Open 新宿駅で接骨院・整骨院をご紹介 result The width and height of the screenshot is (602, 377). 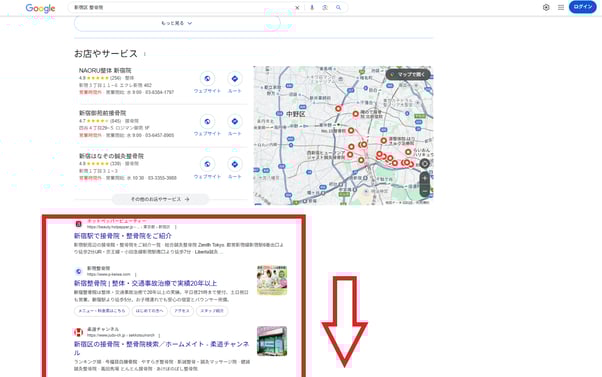click(123, 236)
